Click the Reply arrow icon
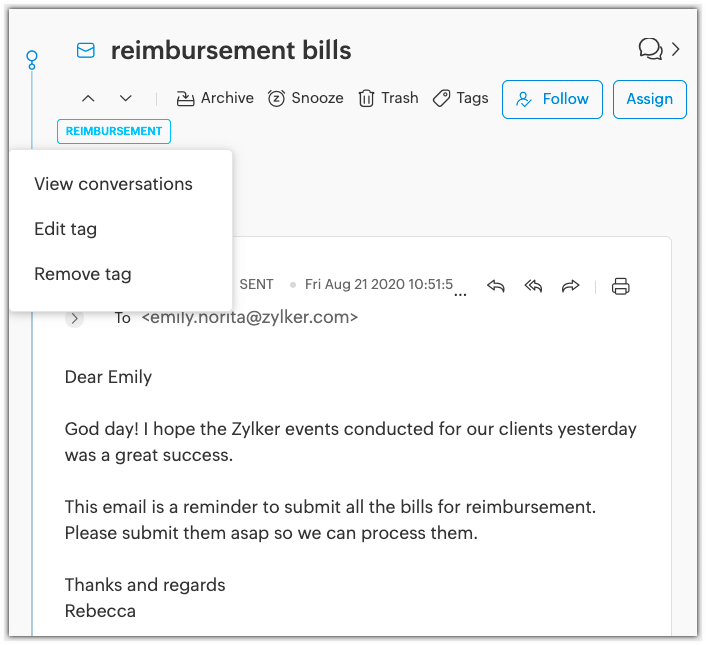Screen dimensions: 706x645 [496, 286]
